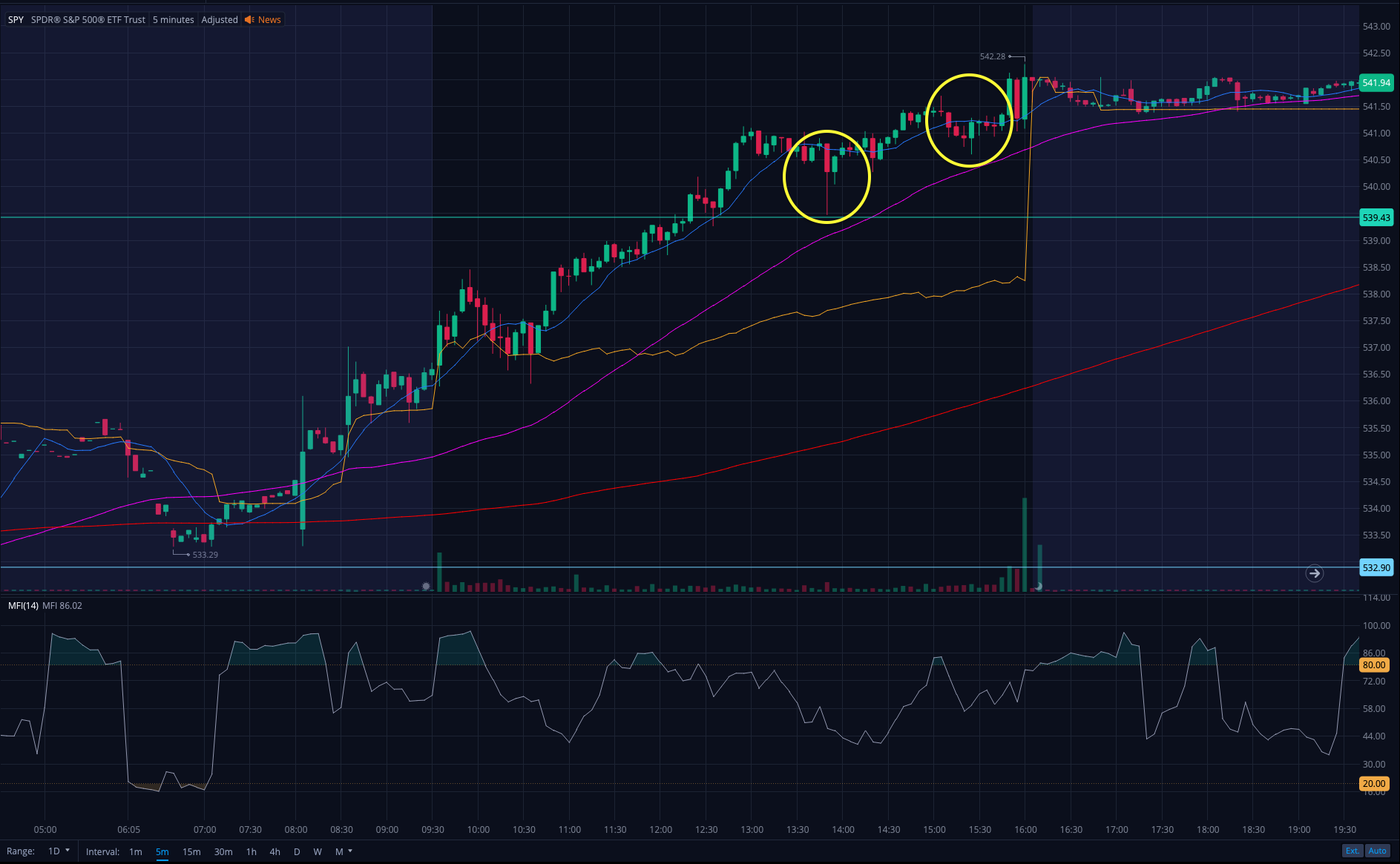
Task: Open the 5 minutes interval label
Action: click(173, 20)
